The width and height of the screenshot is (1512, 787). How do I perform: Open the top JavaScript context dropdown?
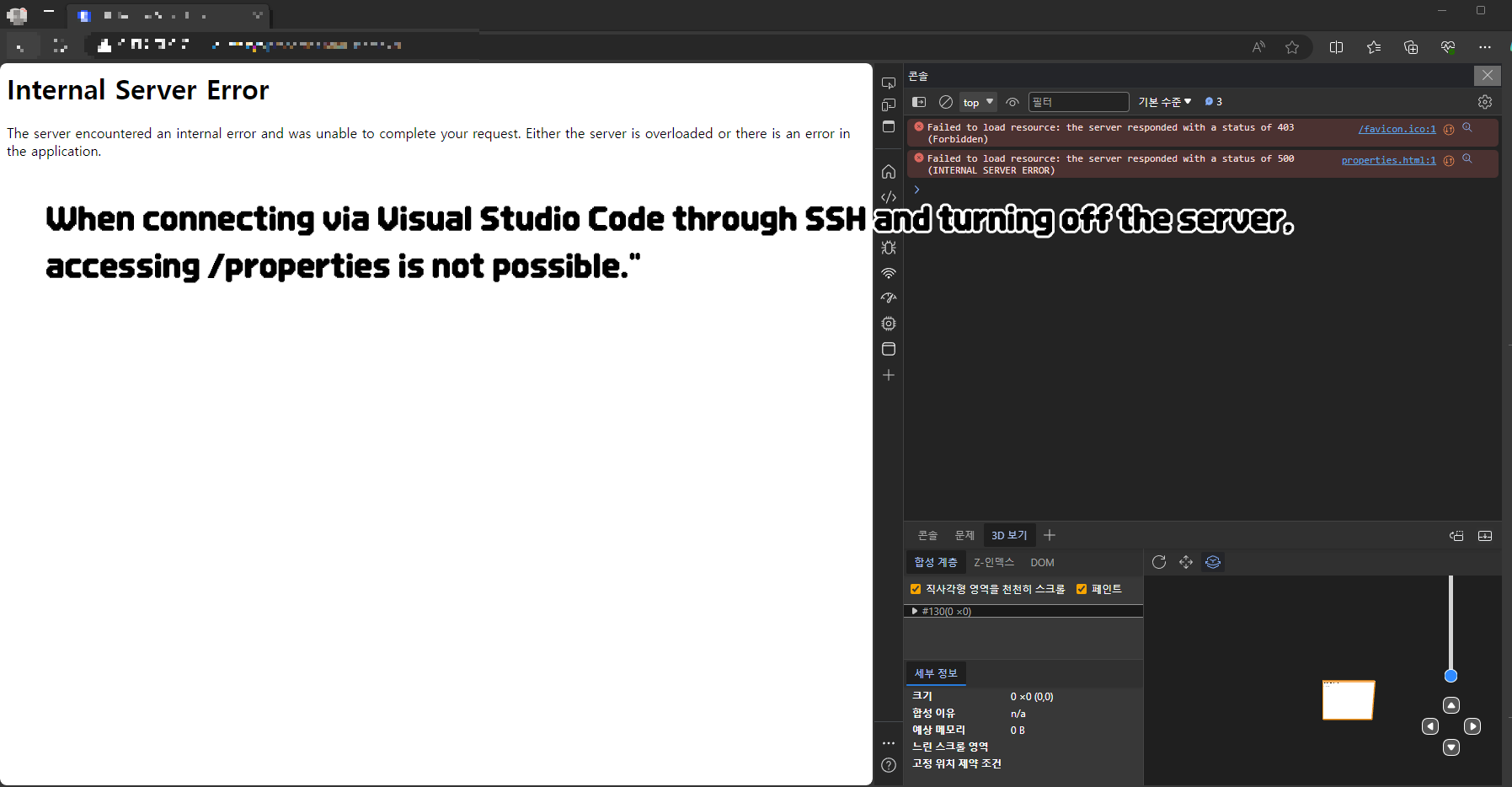pos(978,102)
